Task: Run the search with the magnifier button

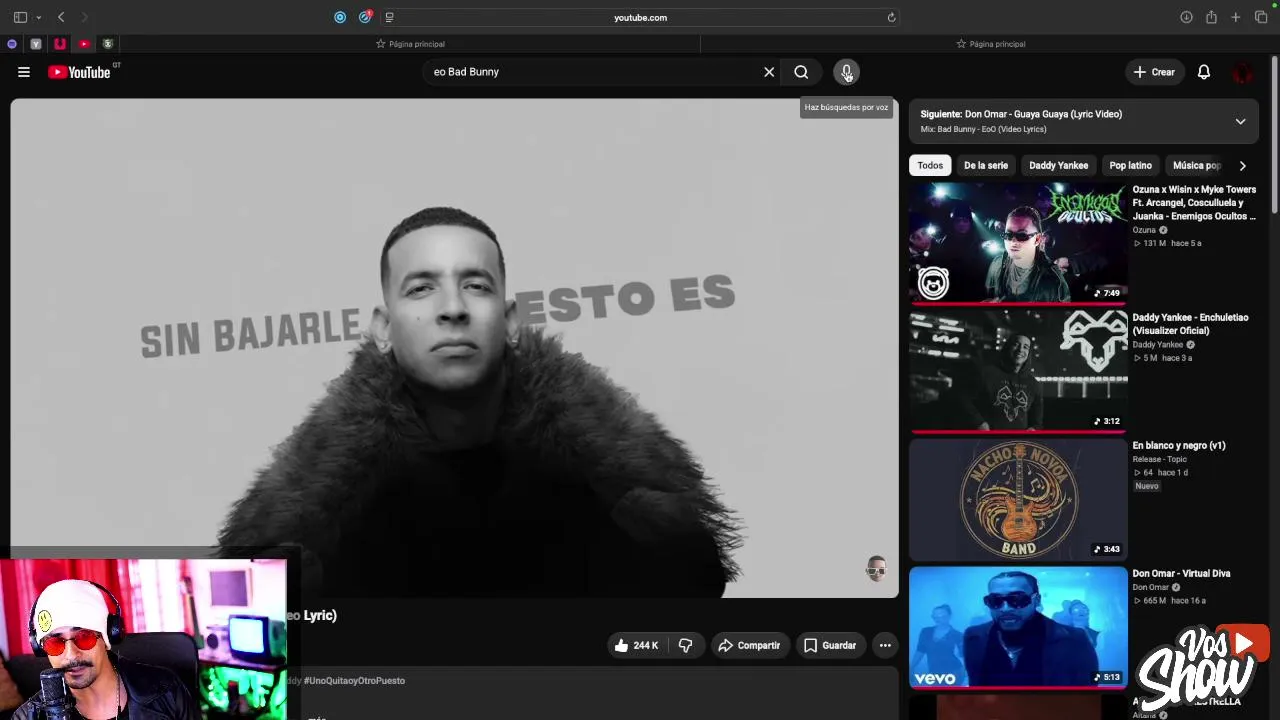Action: [801, 72]
